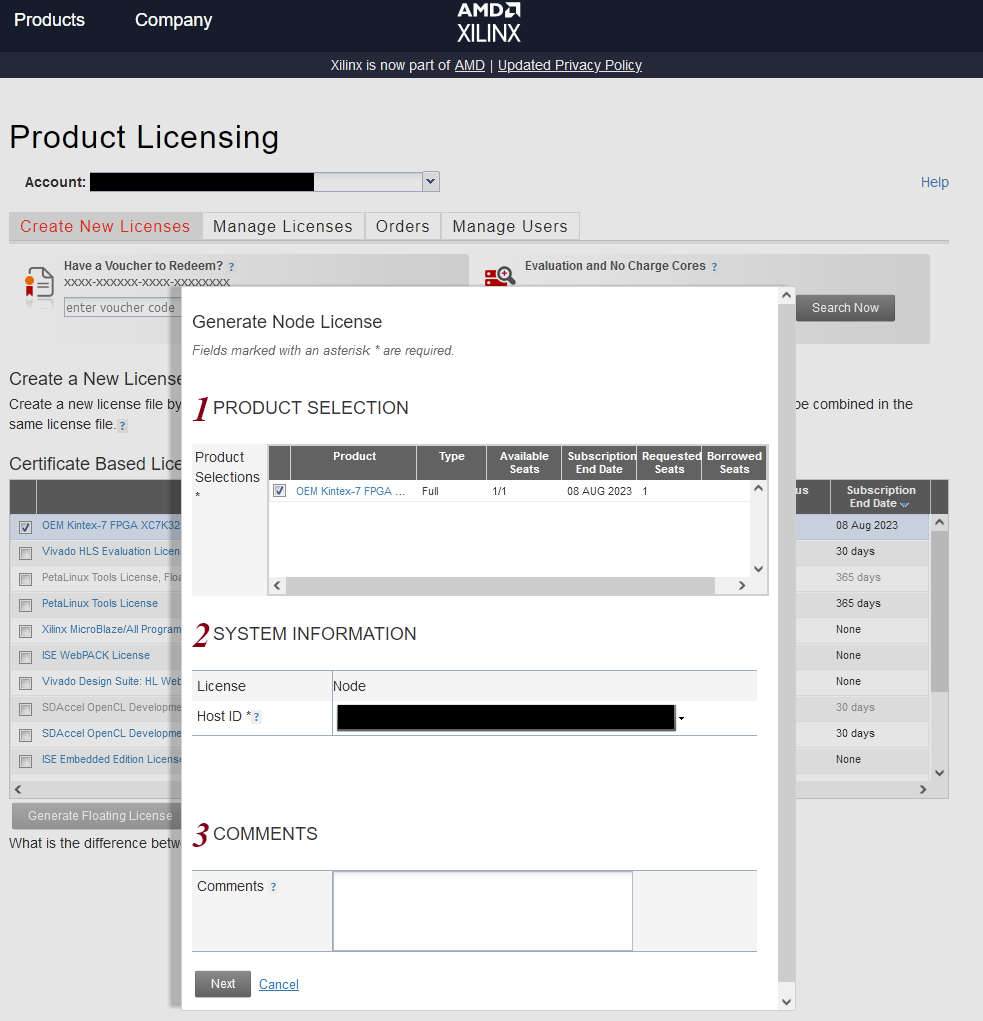Click the voucher certificate icon

coord(39,284)
